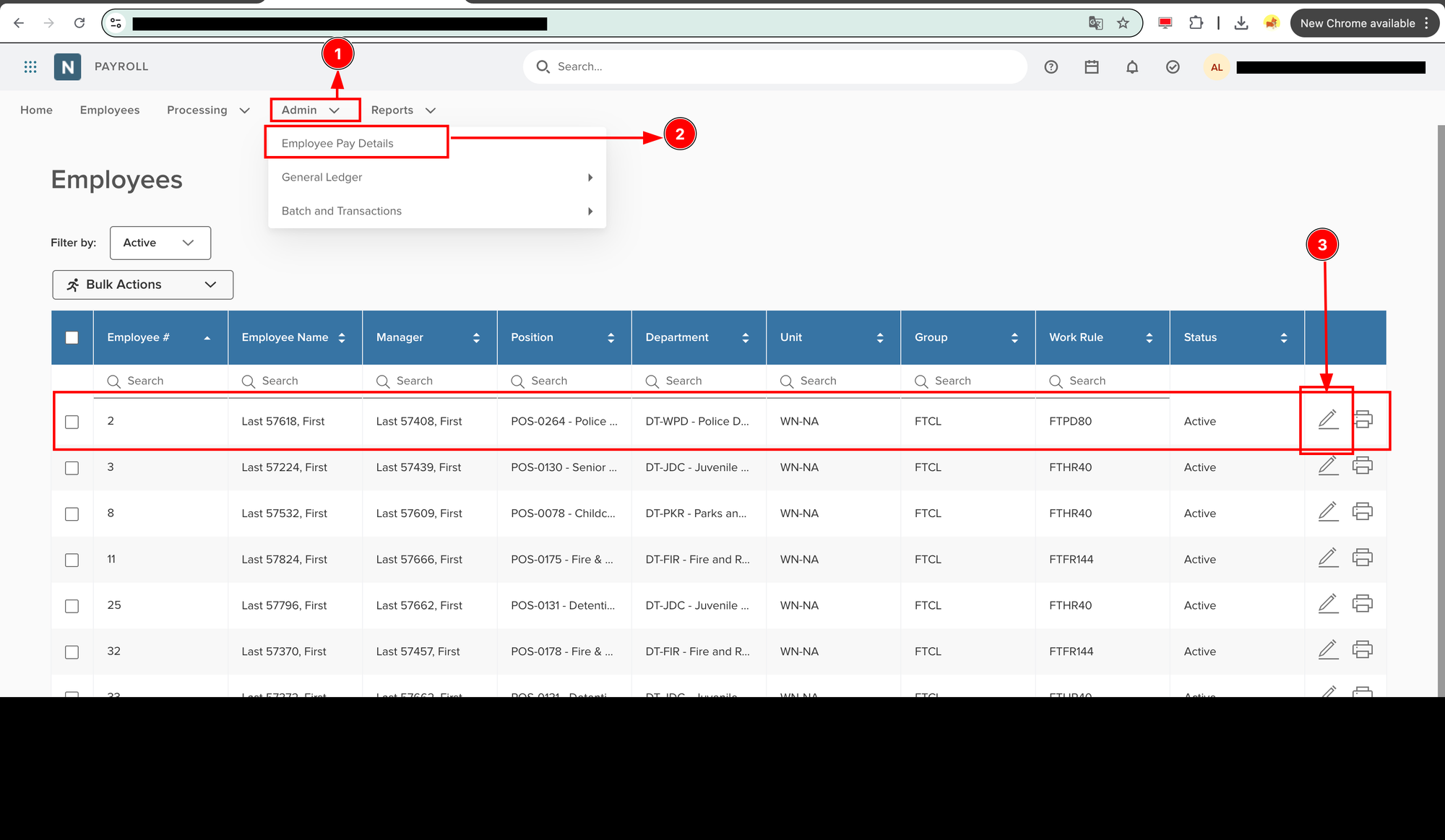This screenshot has width=1445, height=840.
Task: Click the print icon for employee 11
Action: (1363, 558)
